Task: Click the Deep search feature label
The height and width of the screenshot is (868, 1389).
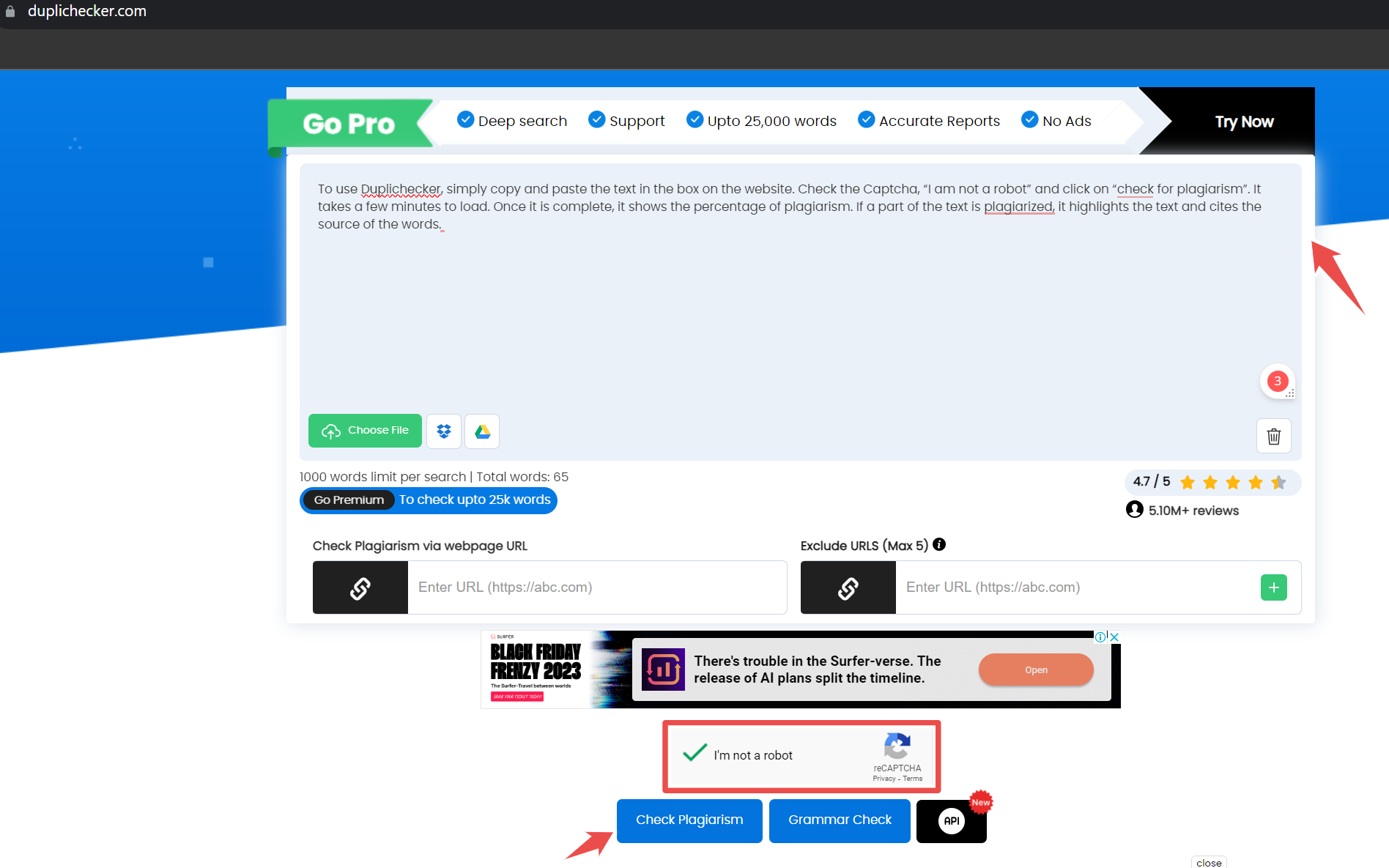Action: (522, 121)
